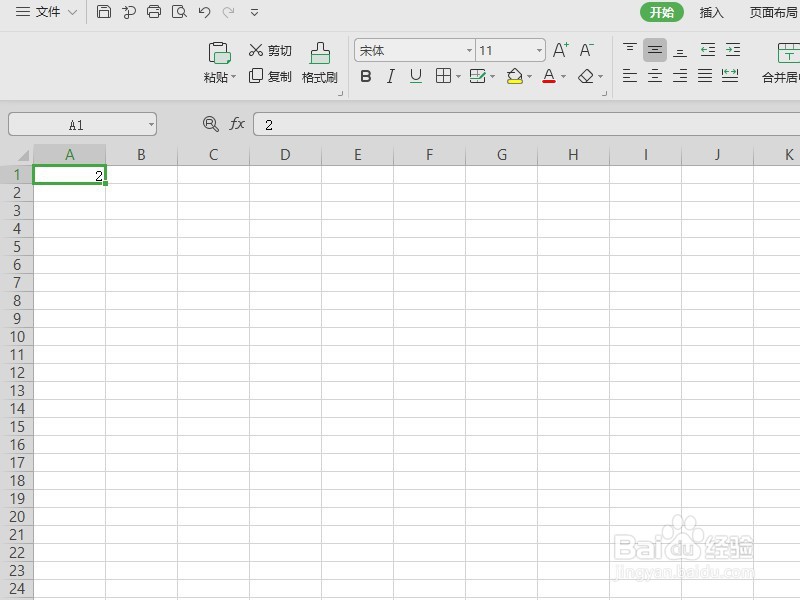
Task: Click the zoom magnifier beside fx
Action: click(x=210, y=123)
